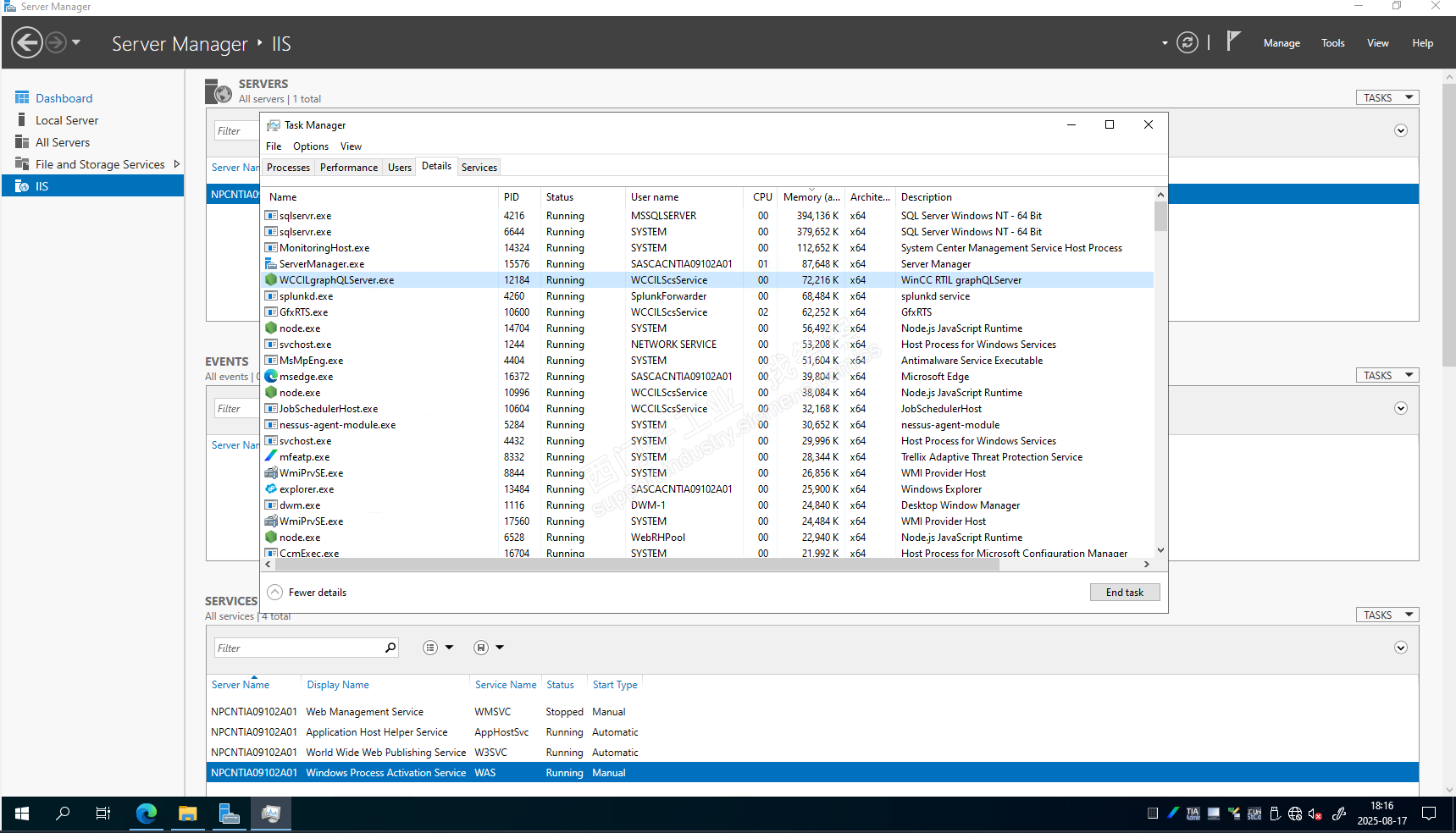Switch to the Performance tab

point(348,168)
